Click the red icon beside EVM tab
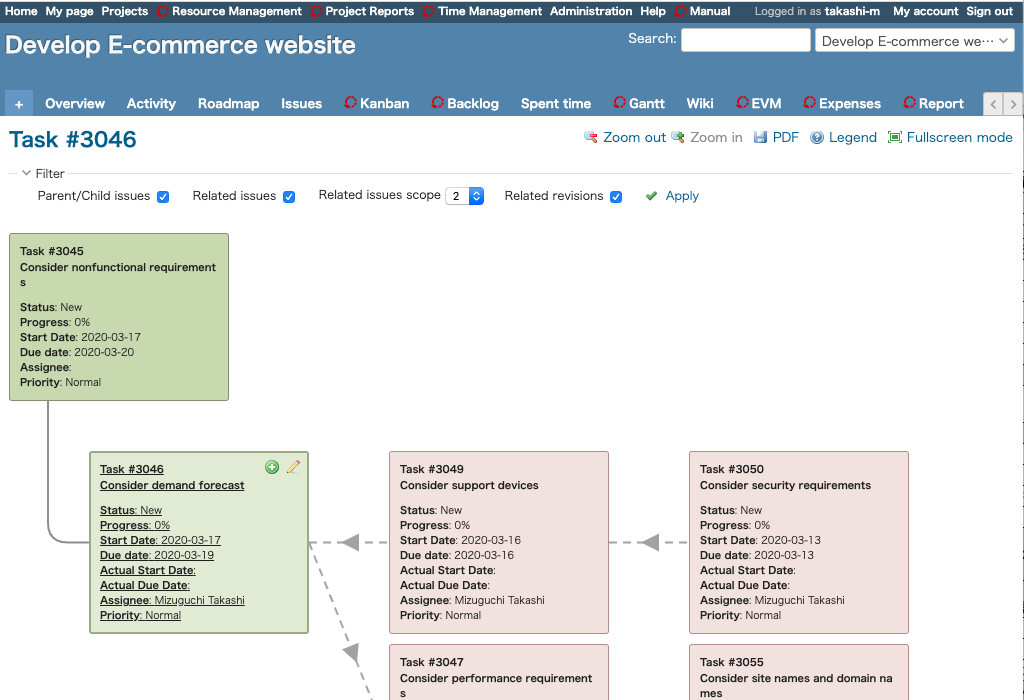The image size is (1024, 700). pyautogui.click(x=743, y=103)
